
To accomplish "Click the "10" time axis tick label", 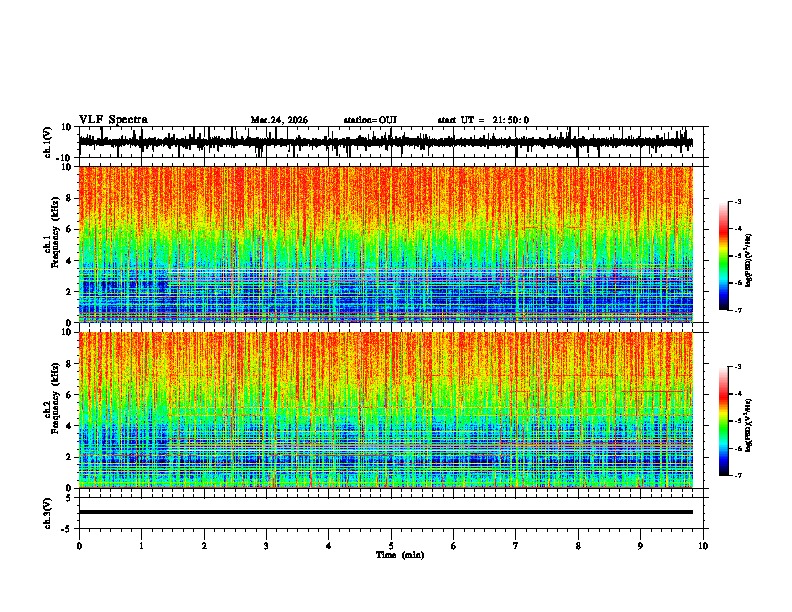I will coord(703,546).
